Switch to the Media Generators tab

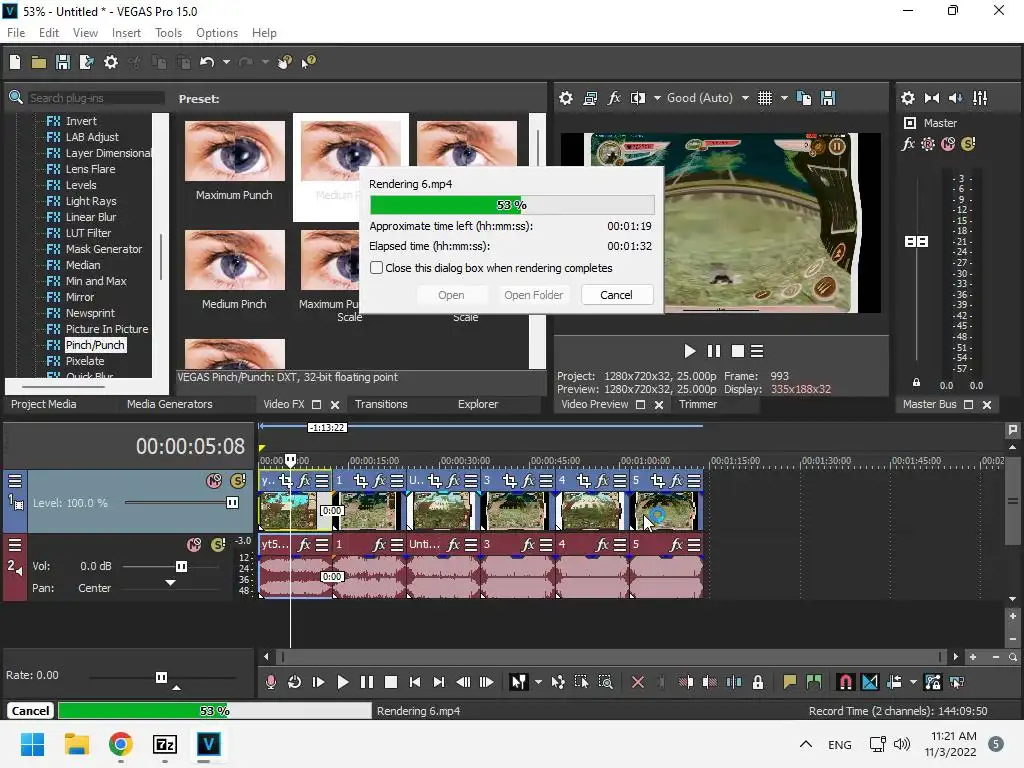[x=170, y=404]
